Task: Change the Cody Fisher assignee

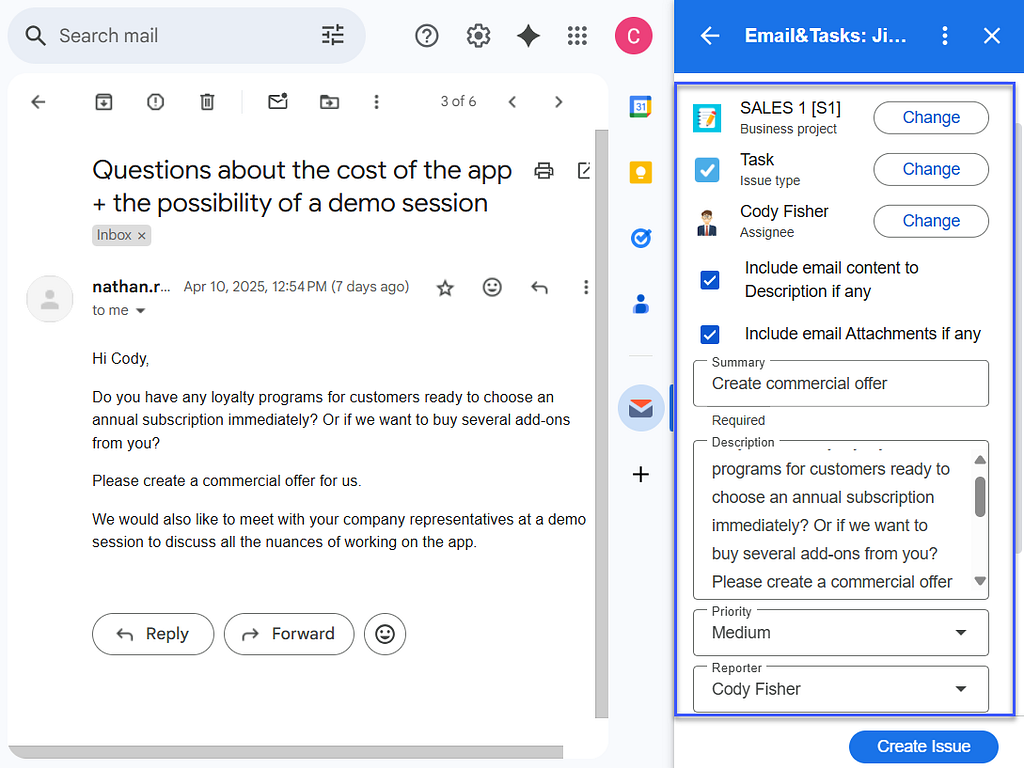Action: pos(931,221)
